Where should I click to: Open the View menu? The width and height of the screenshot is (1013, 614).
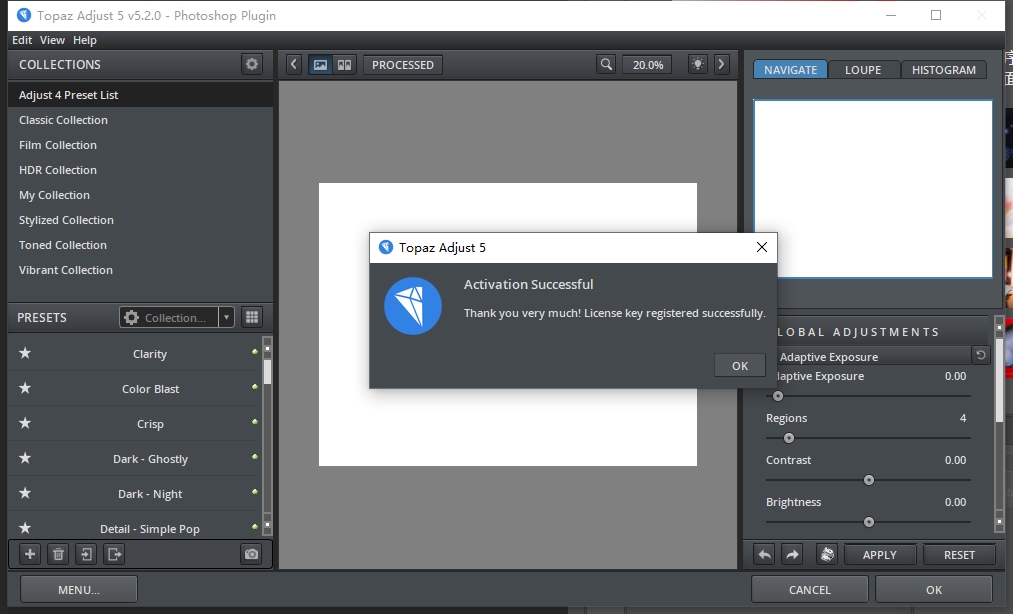[x=52, y=40]
